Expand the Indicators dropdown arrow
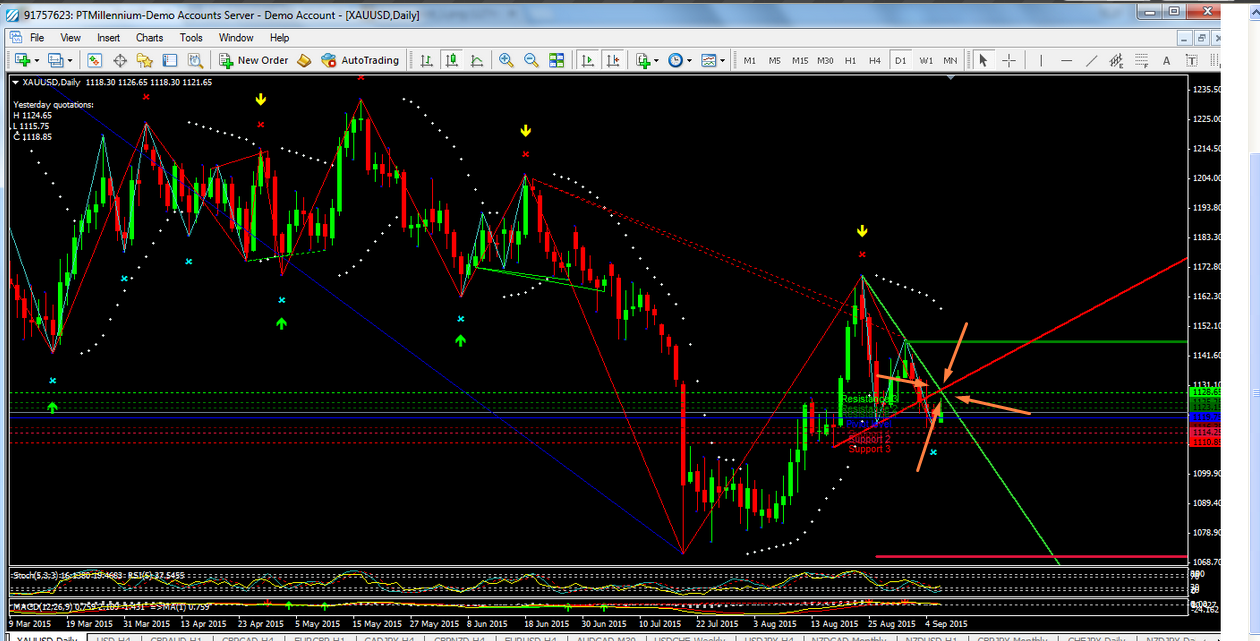The width and height of the screenshot is (1260, 641). pyautogui.click(x=657, y=60)
